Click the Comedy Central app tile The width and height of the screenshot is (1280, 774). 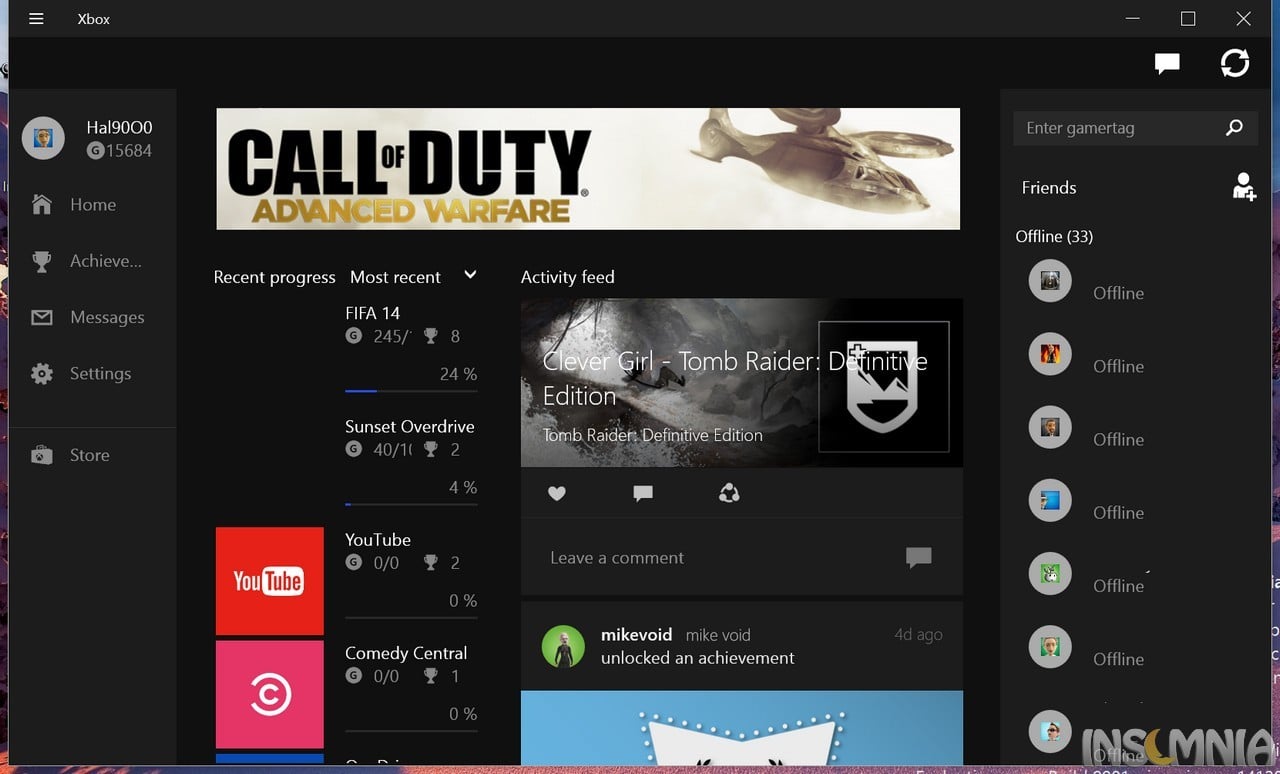270,695
